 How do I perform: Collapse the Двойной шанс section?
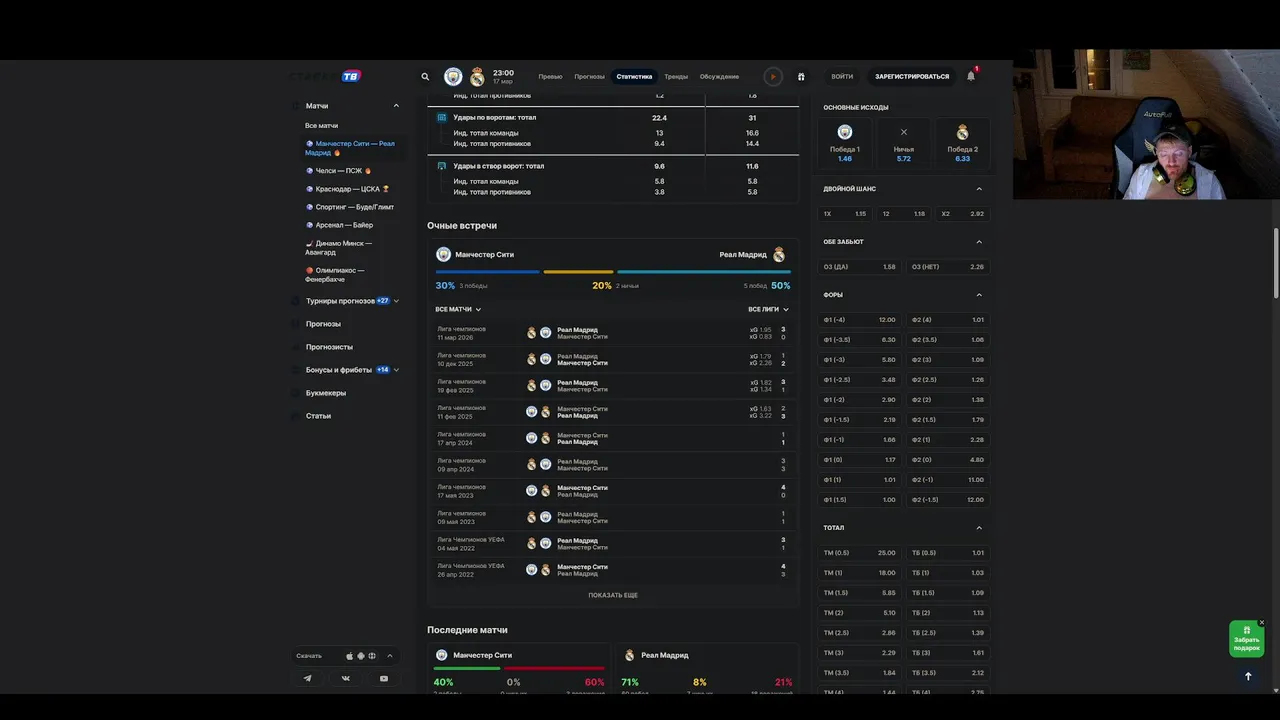[979, 189]
